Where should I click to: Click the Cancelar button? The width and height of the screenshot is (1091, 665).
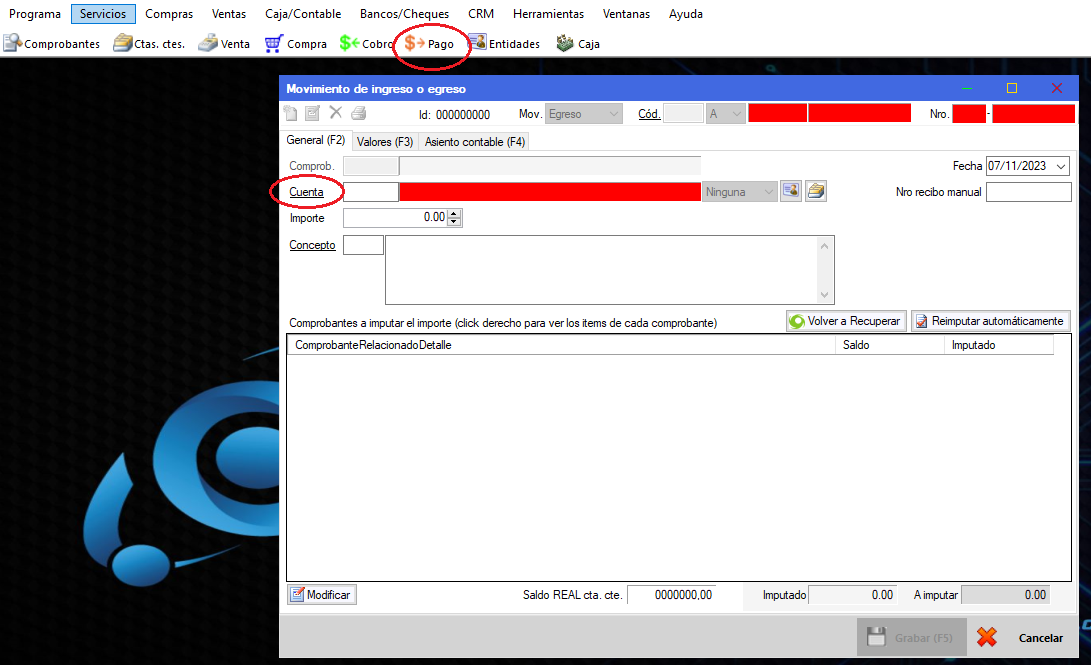[x=1020, y=637]
